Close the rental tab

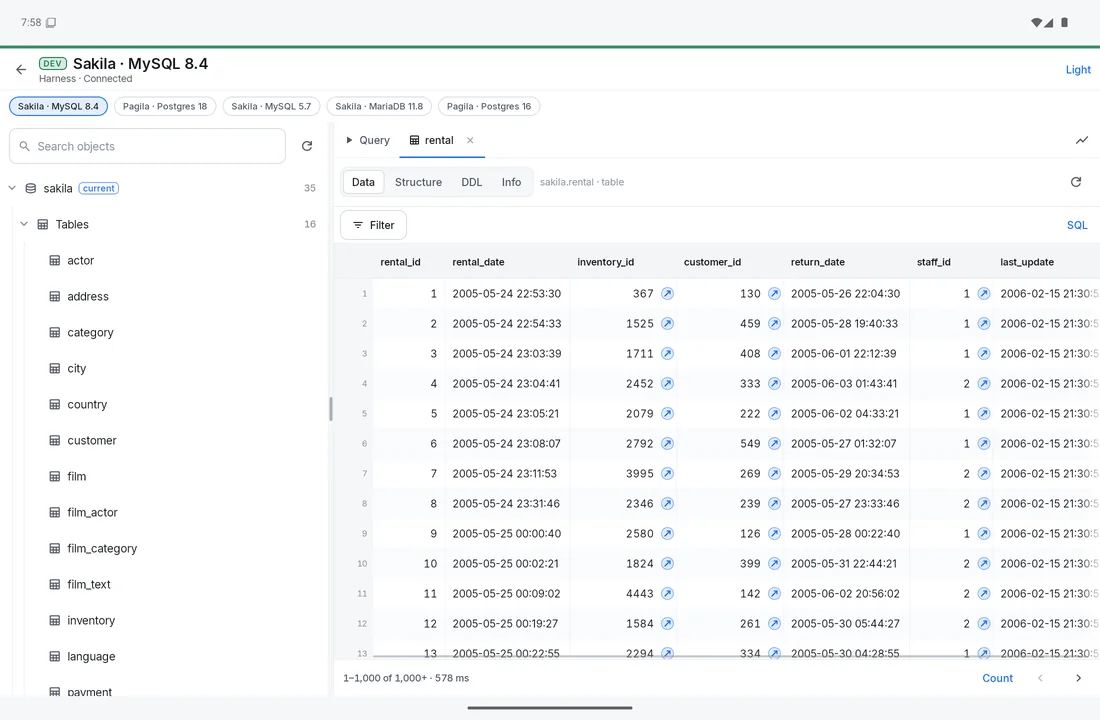coord(470,140)
